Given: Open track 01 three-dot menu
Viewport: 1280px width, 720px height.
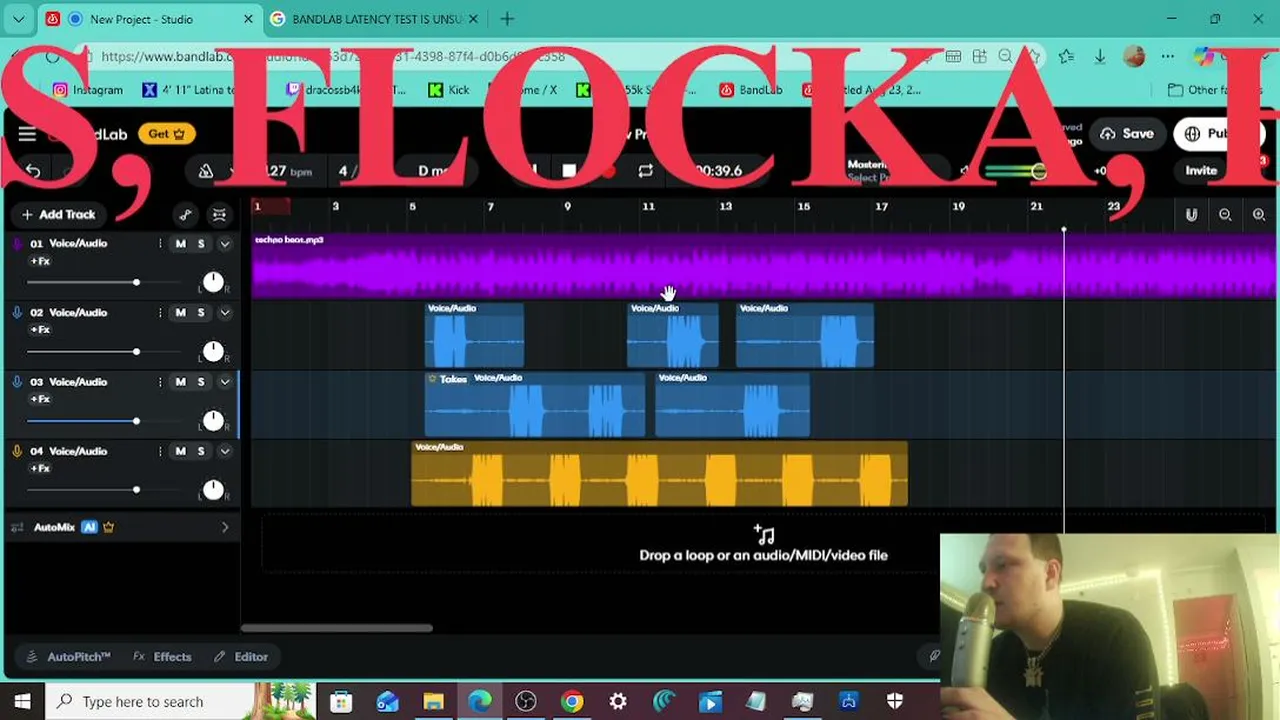Looking at the screenshot, I should point(160,244).
